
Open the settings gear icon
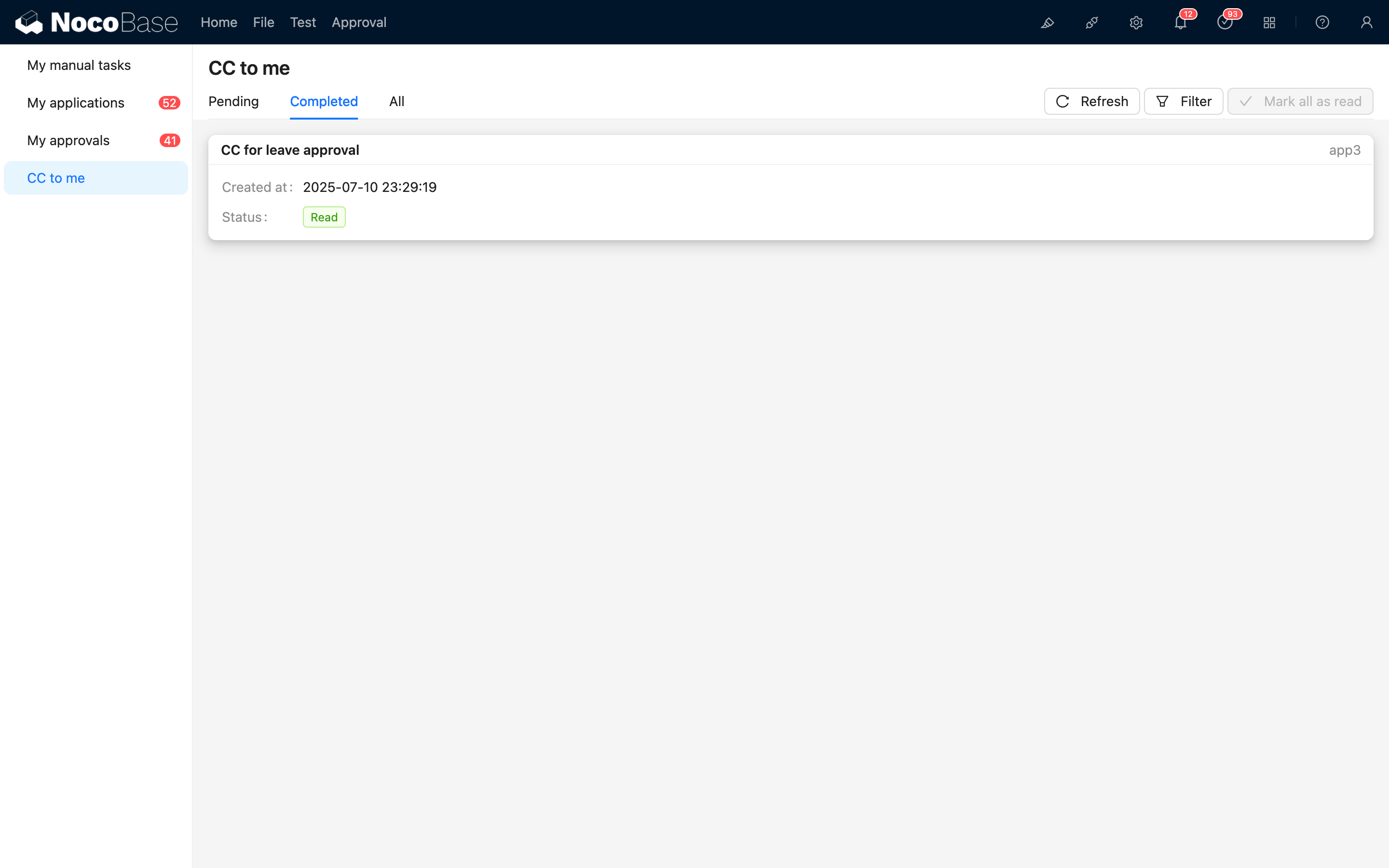point(1136,22)
